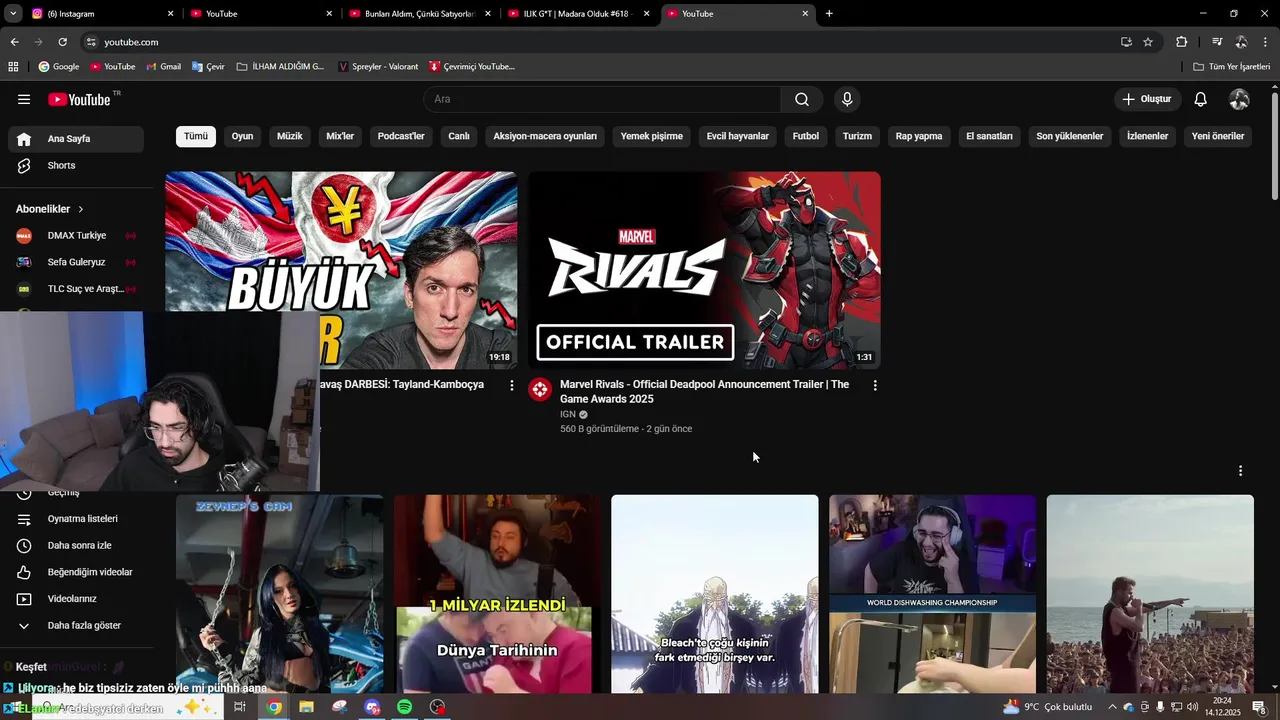The width and height of the screenshot is (1280, 720).
Task: Open the browser extensions puzzle icon
Action: [x=1181, y=42]
